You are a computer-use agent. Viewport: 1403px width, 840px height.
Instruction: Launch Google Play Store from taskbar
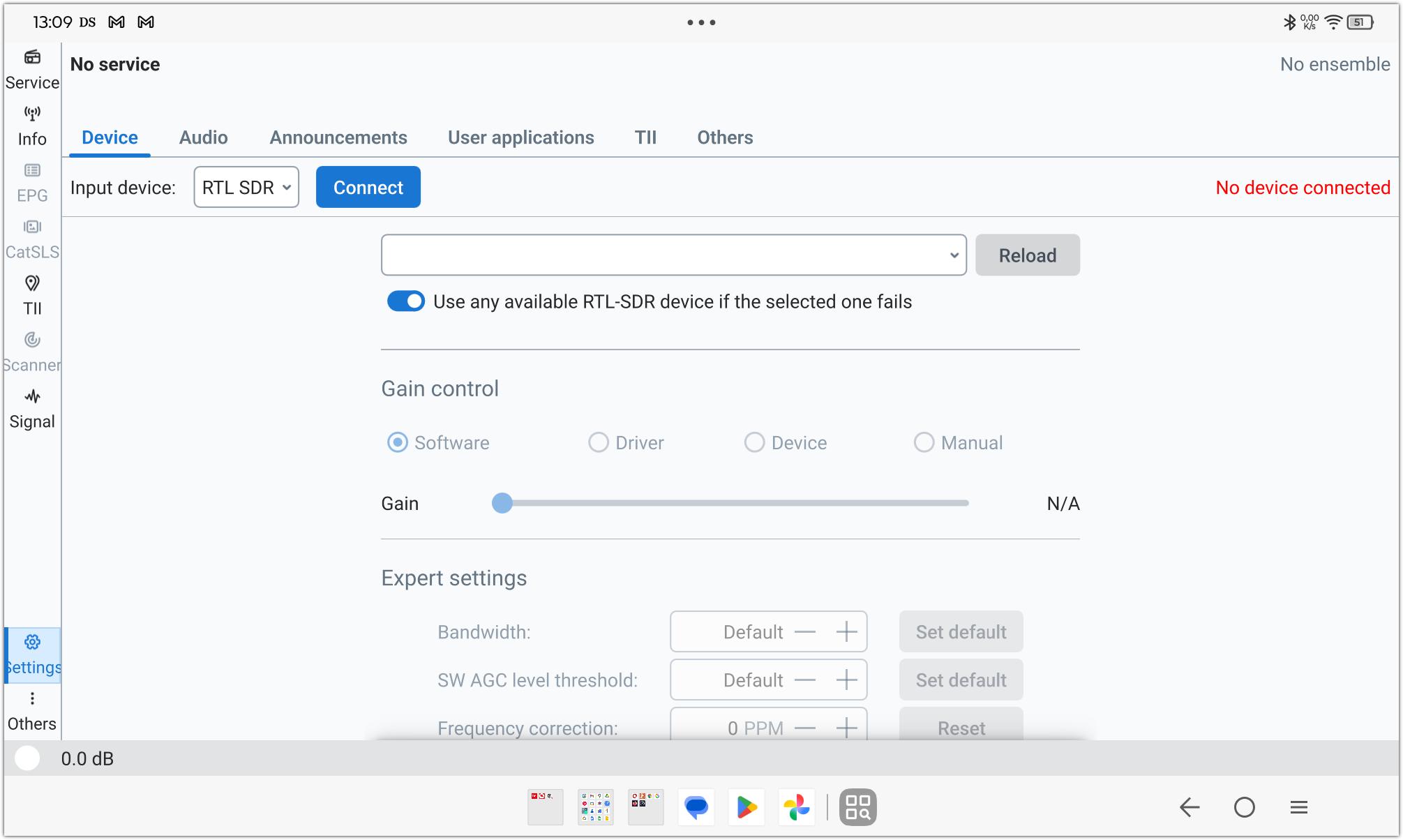746,807
